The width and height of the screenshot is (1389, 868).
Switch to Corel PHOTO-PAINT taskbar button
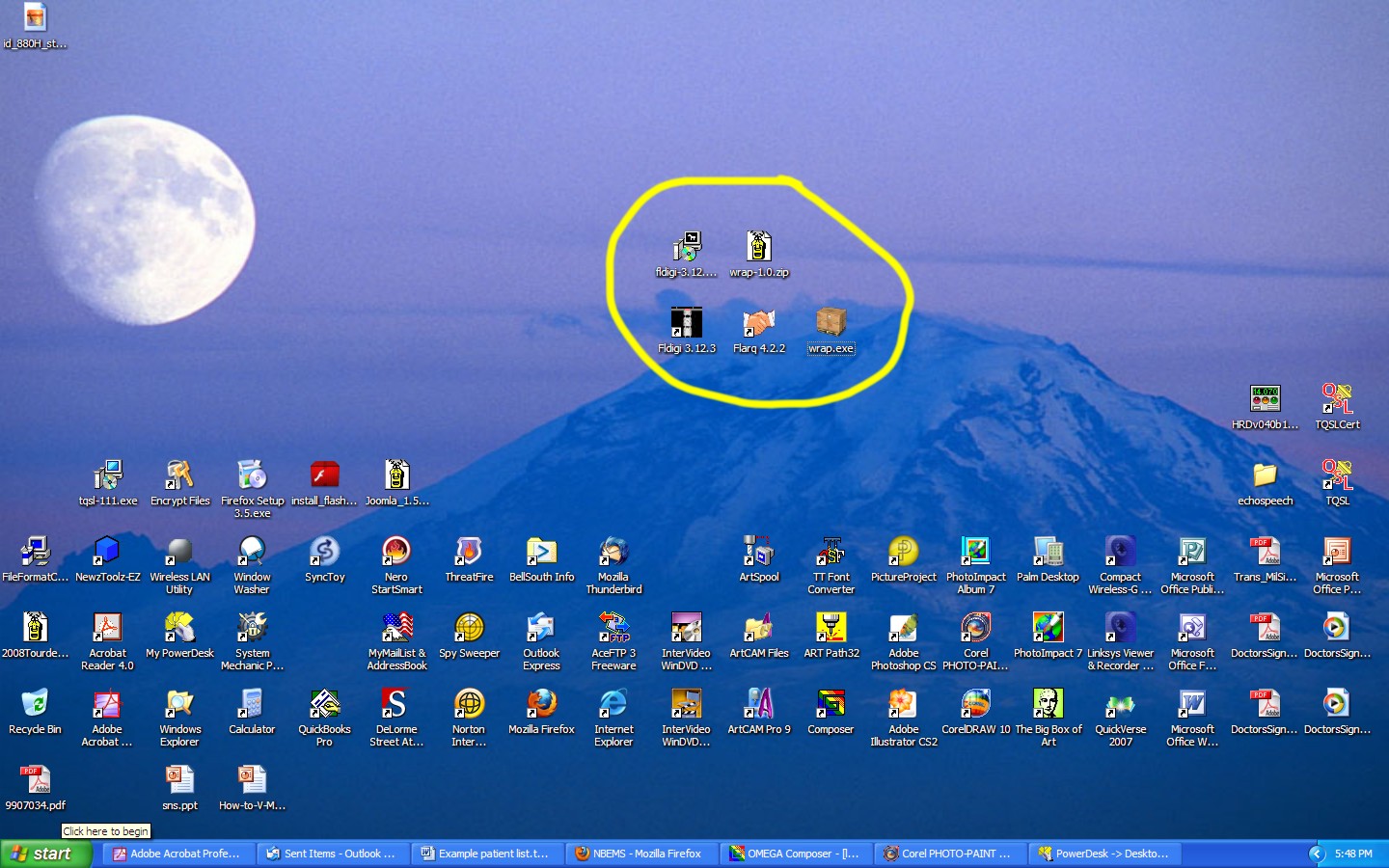click(x=950, y=854)
